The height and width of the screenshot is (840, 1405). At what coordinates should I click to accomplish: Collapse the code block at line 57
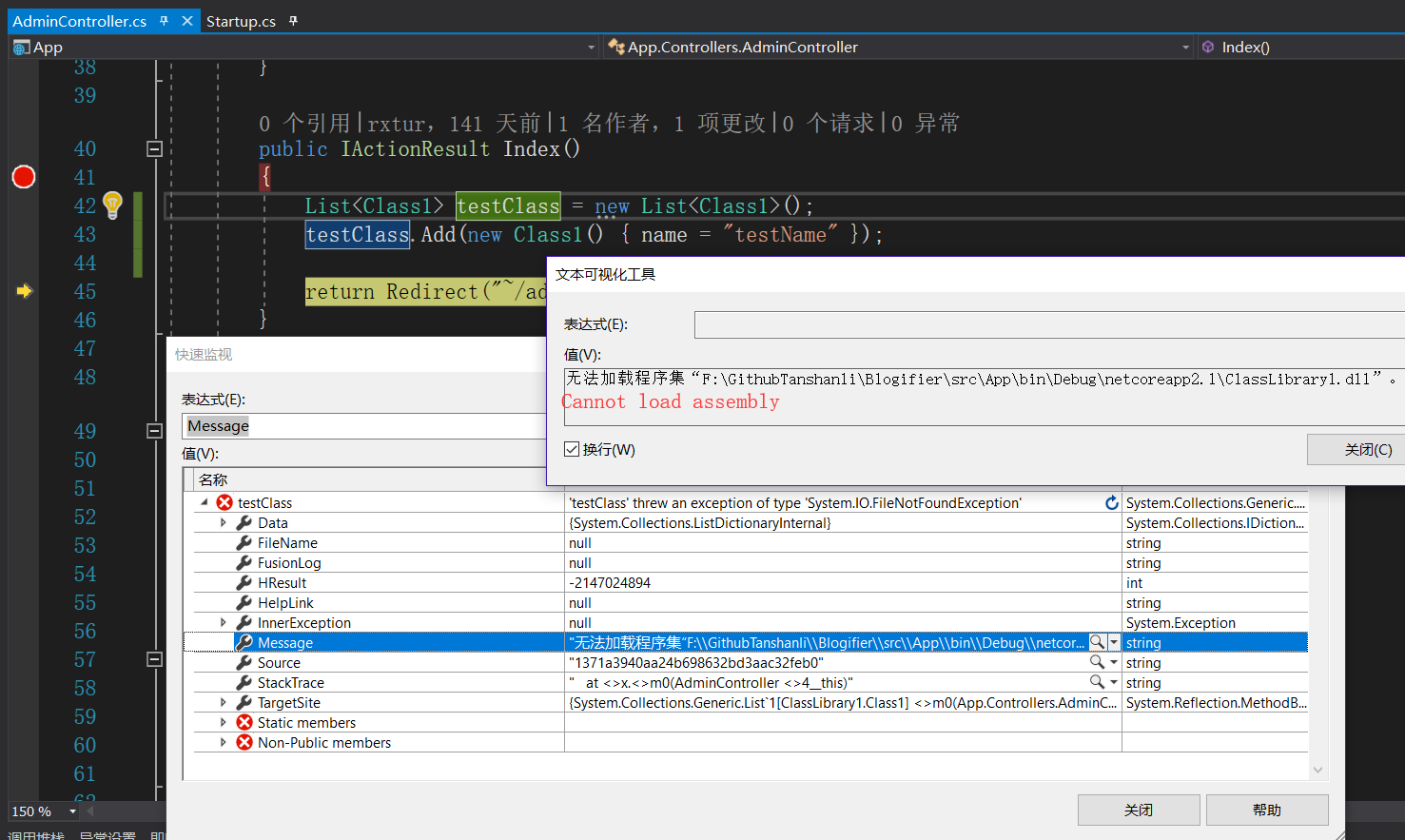[x=154, y=659]
